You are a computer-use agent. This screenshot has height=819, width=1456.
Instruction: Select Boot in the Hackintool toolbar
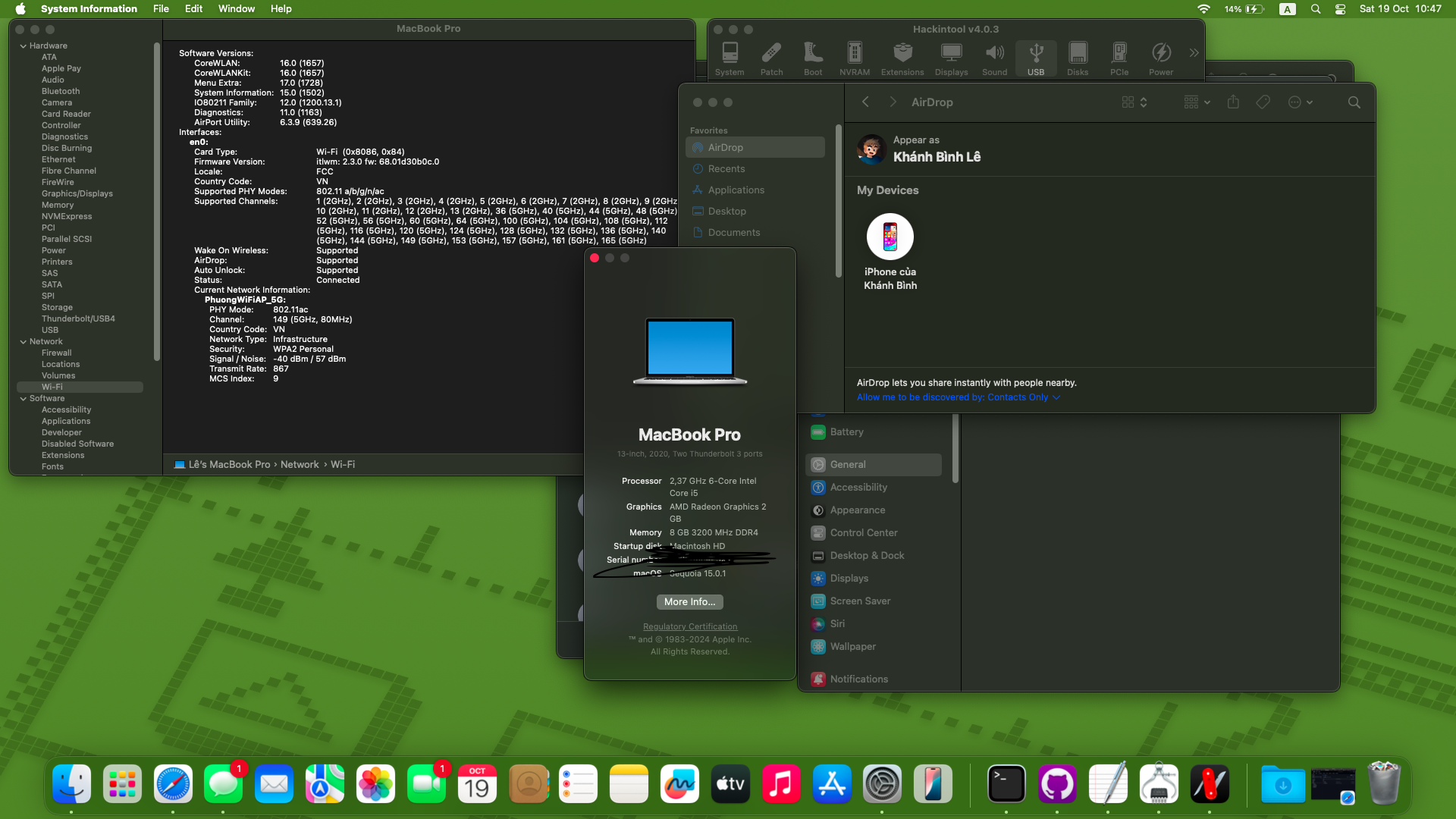point(813,57)
